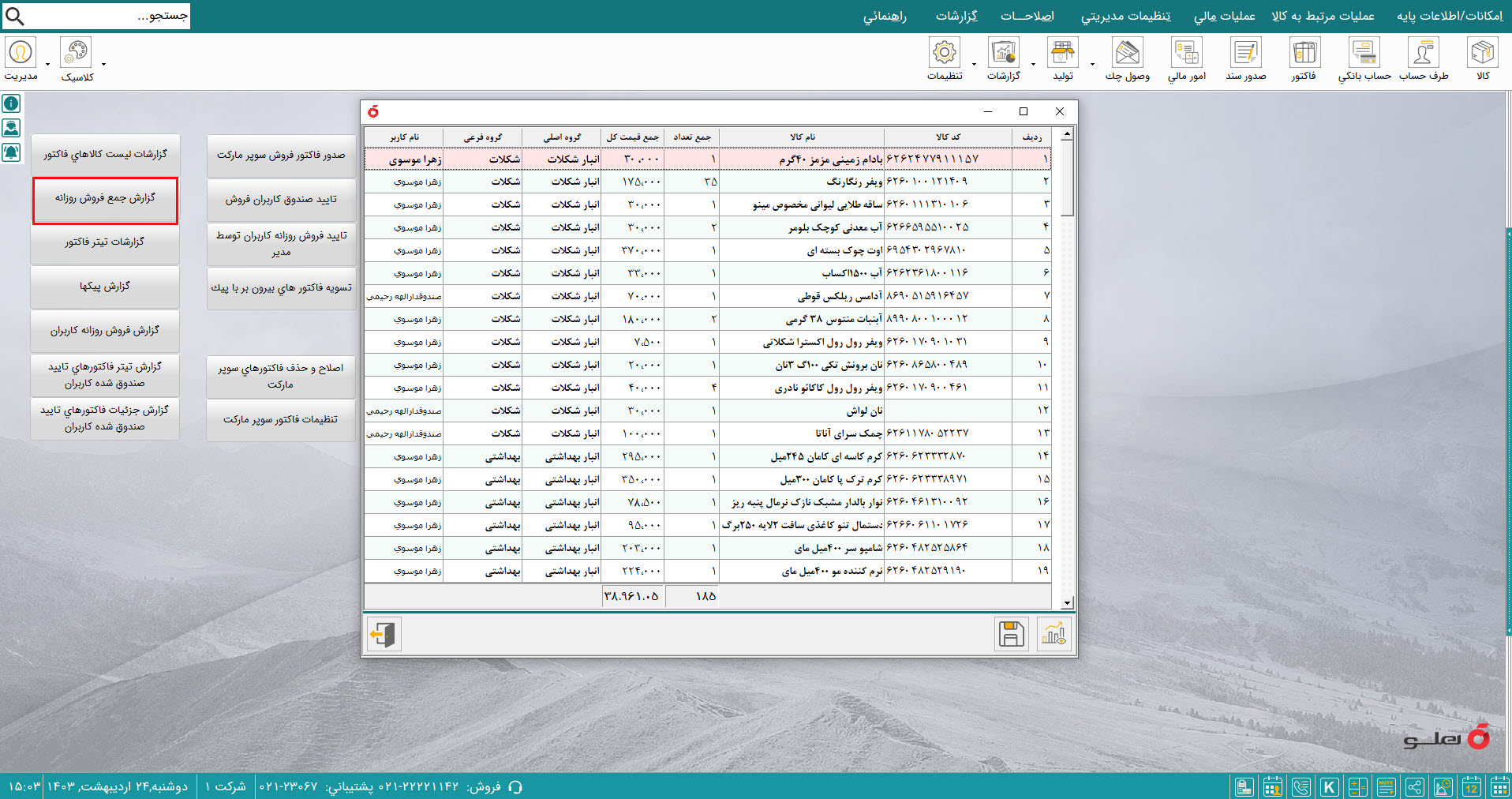Image resolution: width=1512 pixels, height=799 pixels.
Task: Select the کلاسیک theme icon
Action: 77,52
